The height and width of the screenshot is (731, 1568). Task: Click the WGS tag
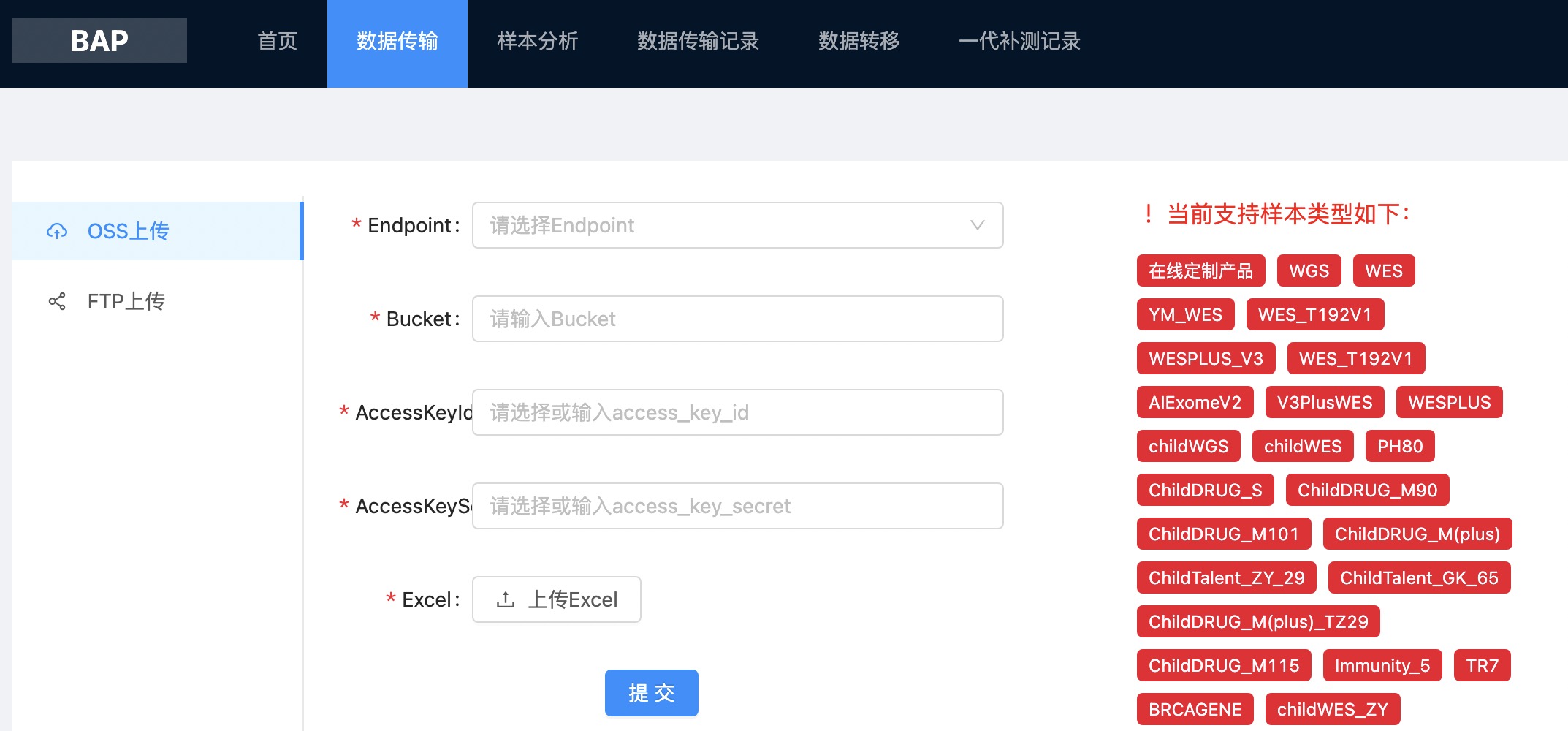1309,270
